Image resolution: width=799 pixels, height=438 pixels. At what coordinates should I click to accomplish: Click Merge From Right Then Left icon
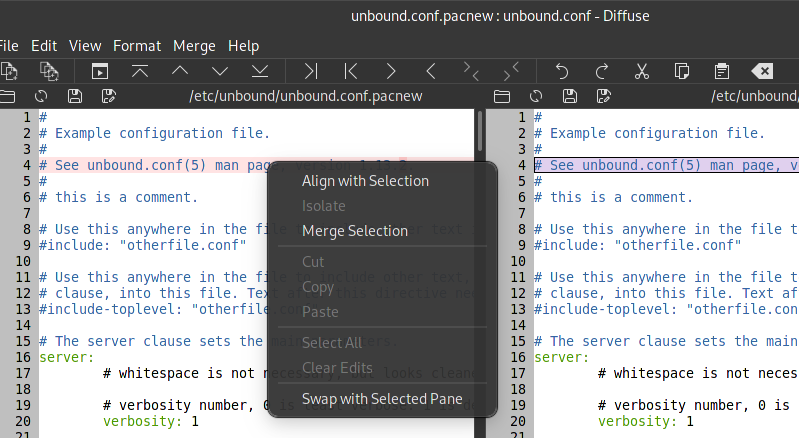pos(511,71)
